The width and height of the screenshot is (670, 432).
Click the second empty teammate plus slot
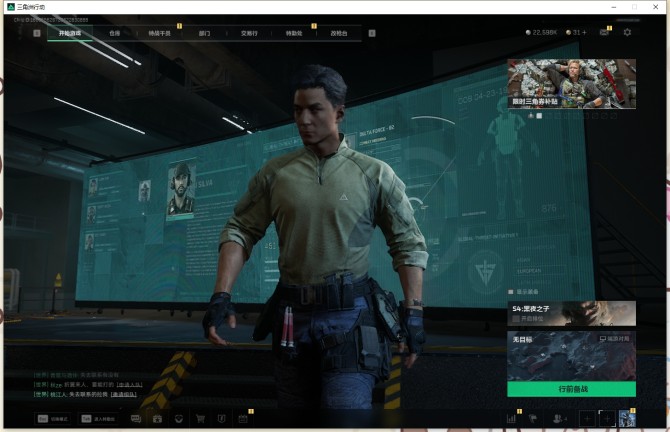pyautogui.click(x=607, y=419)
